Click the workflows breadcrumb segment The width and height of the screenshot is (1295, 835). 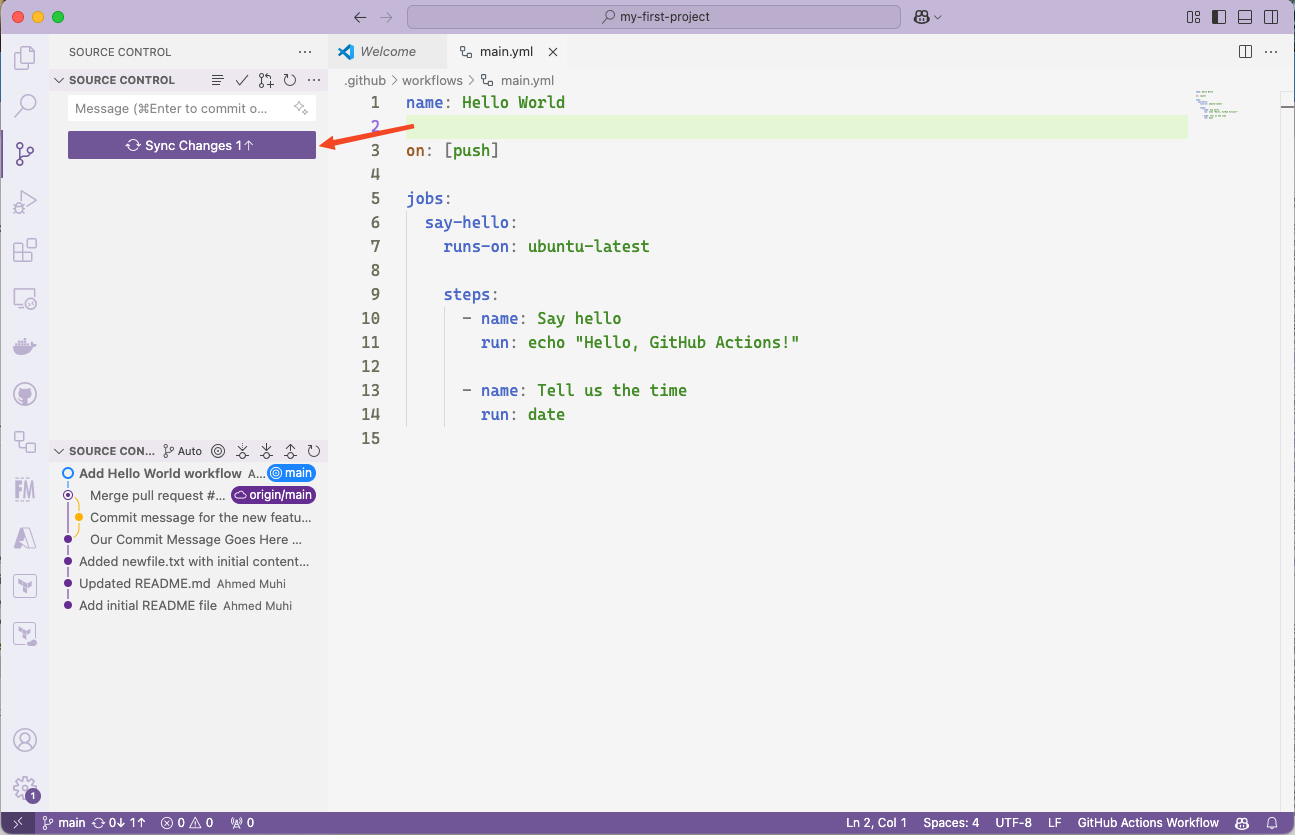pos(432,80)
